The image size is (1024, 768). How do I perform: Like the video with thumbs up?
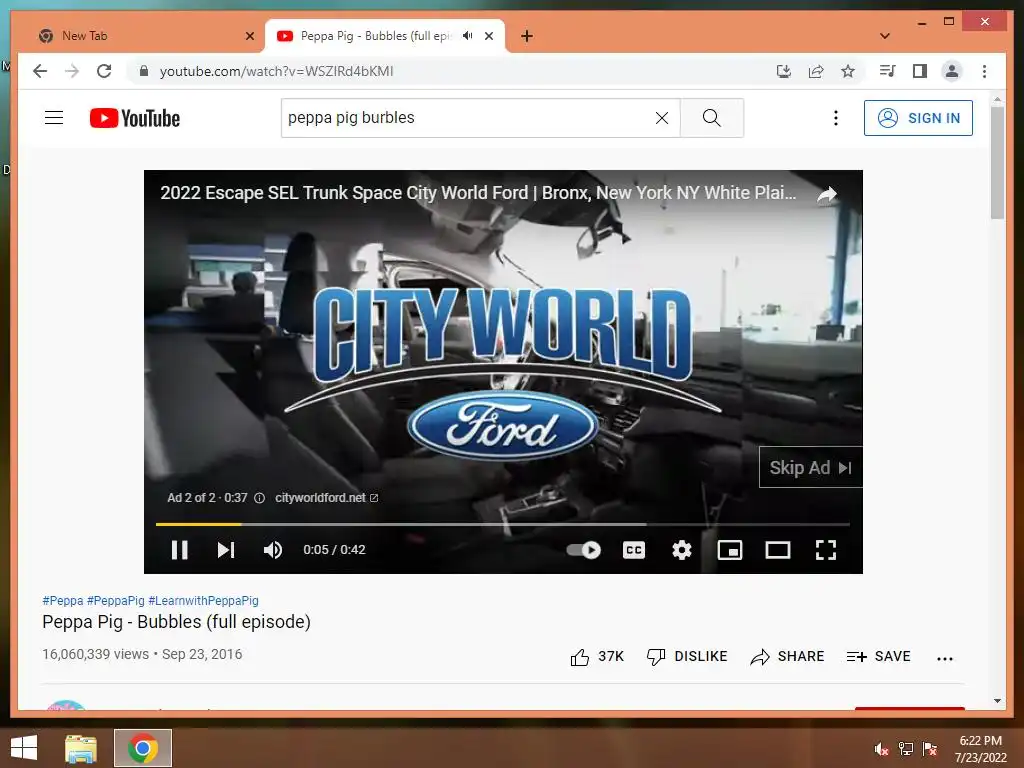coord(596,656)
